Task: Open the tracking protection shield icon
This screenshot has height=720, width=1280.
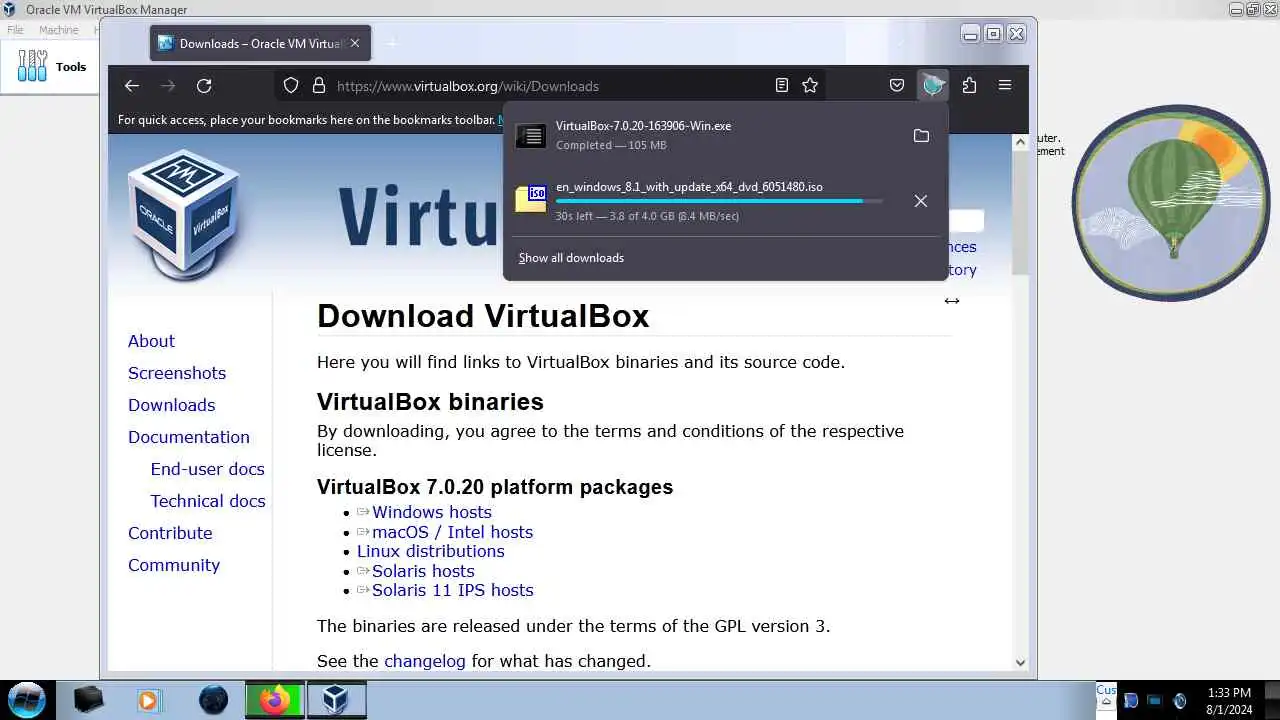Action: tap(291, 86)
